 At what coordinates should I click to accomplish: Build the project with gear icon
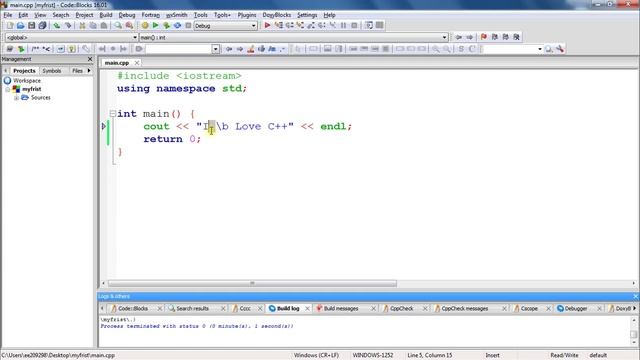coord(145,25)
